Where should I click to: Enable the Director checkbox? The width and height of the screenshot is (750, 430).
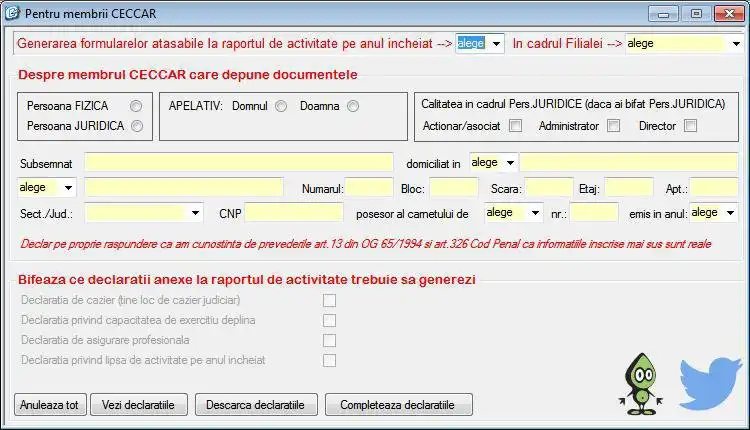[690, 126]
